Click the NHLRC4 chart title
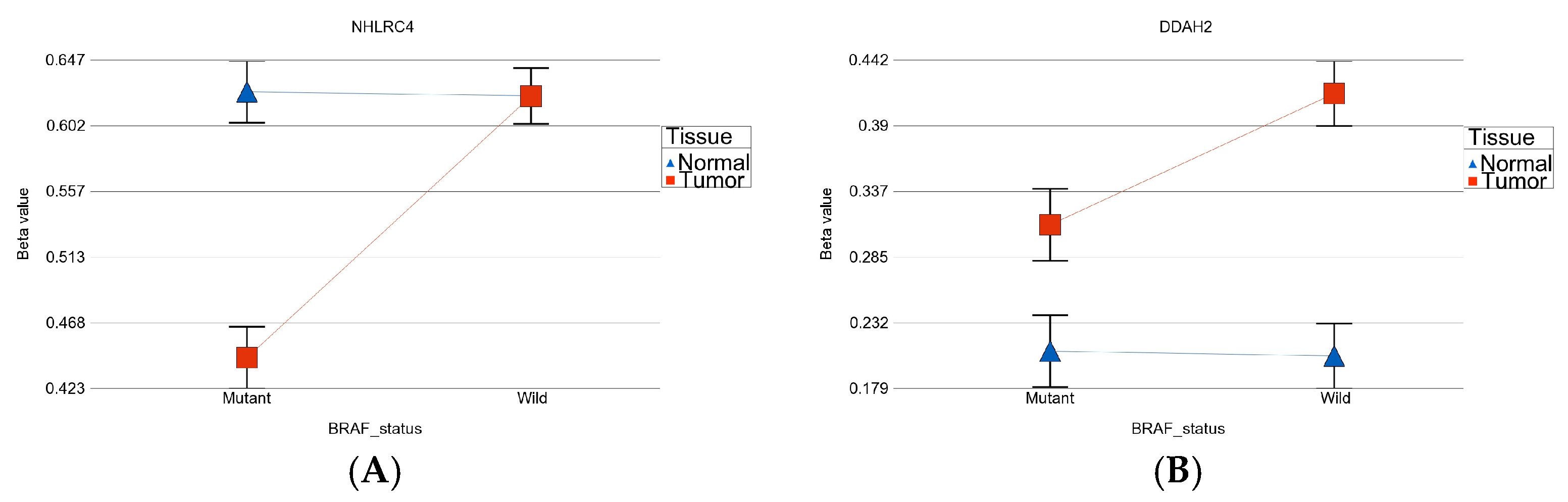Image resolution: width=1568 pixels, height=502 pixels. coord(382,27)
